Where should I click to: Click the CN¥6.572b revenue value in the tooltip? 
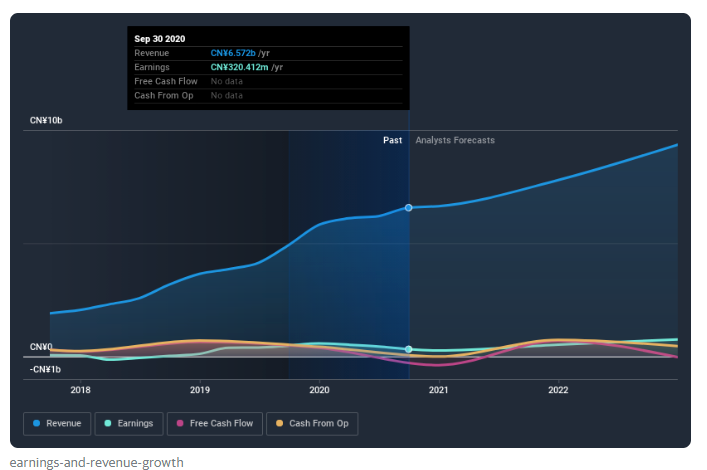pyautogui.click(x=233, y=53)
